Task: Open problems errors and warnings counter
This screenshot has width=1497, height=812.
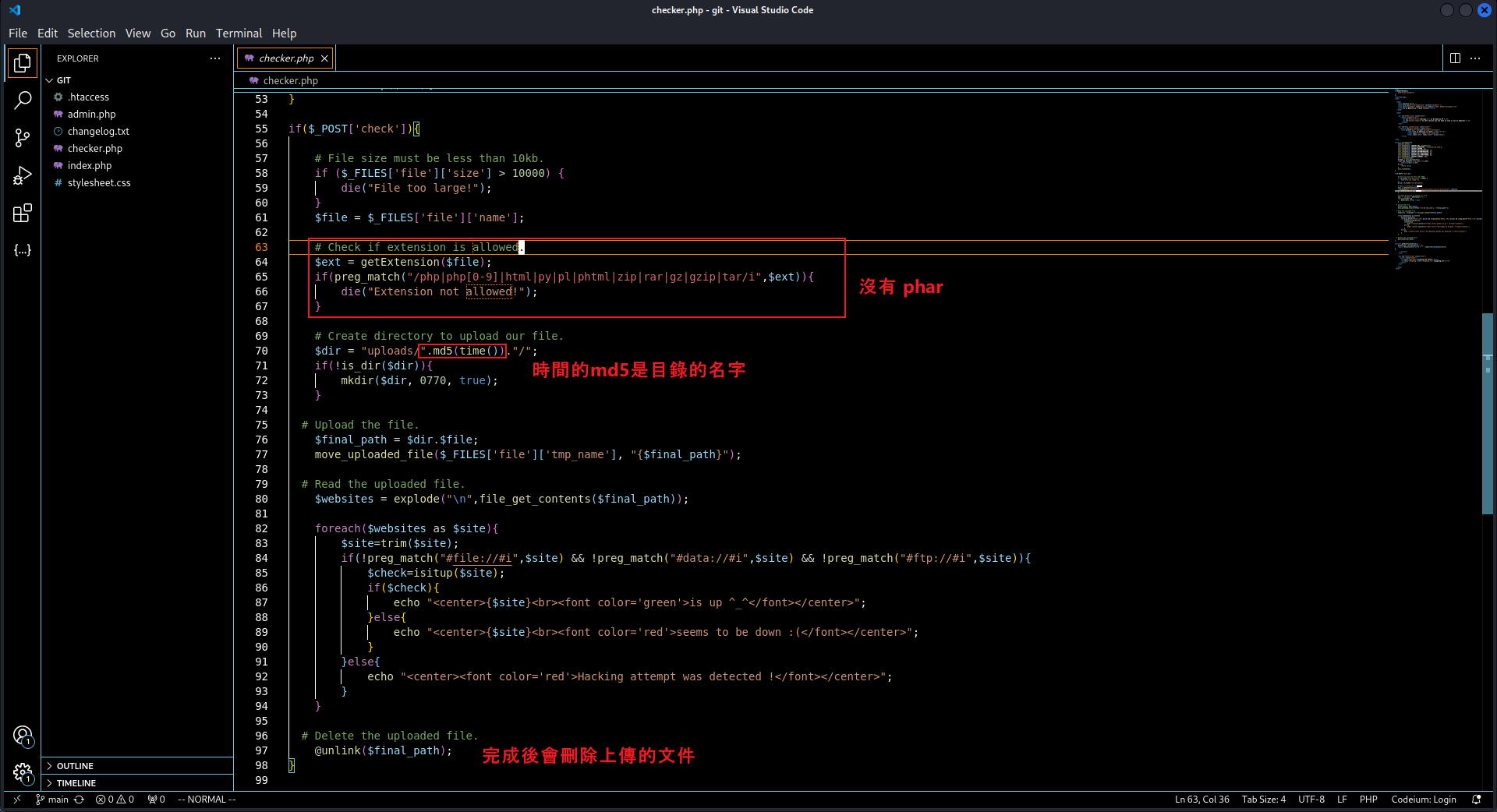Action: tap(115, 800)
